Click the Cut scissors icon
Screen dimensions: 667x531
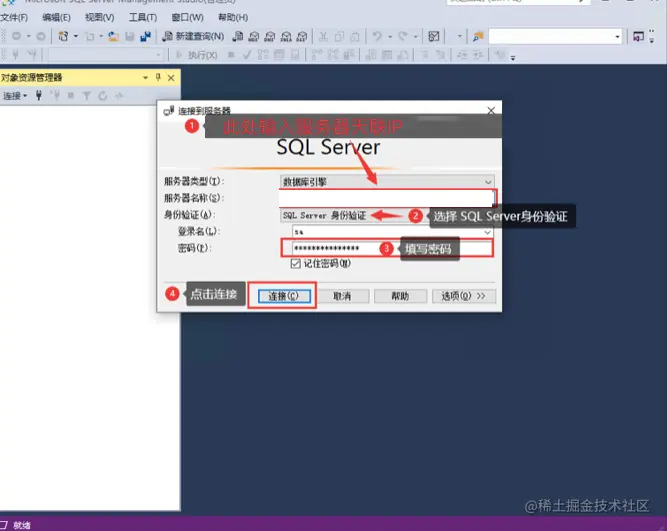coord(323,37)
